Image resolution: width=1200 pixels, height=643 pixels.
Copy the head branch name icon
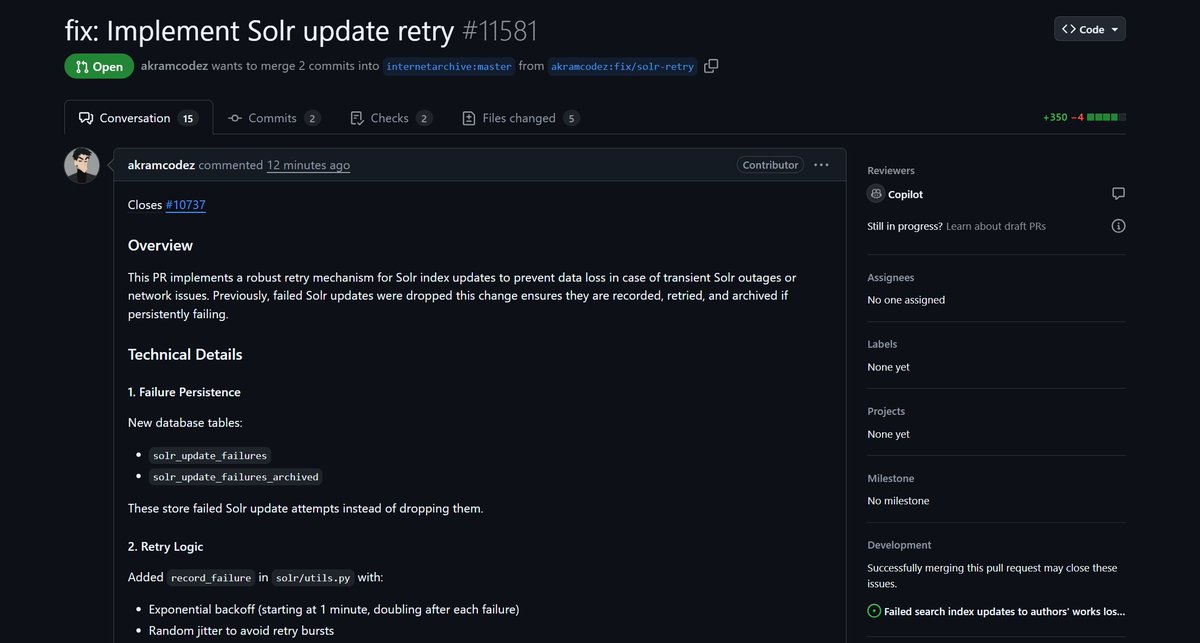click(x=711, y=66)
